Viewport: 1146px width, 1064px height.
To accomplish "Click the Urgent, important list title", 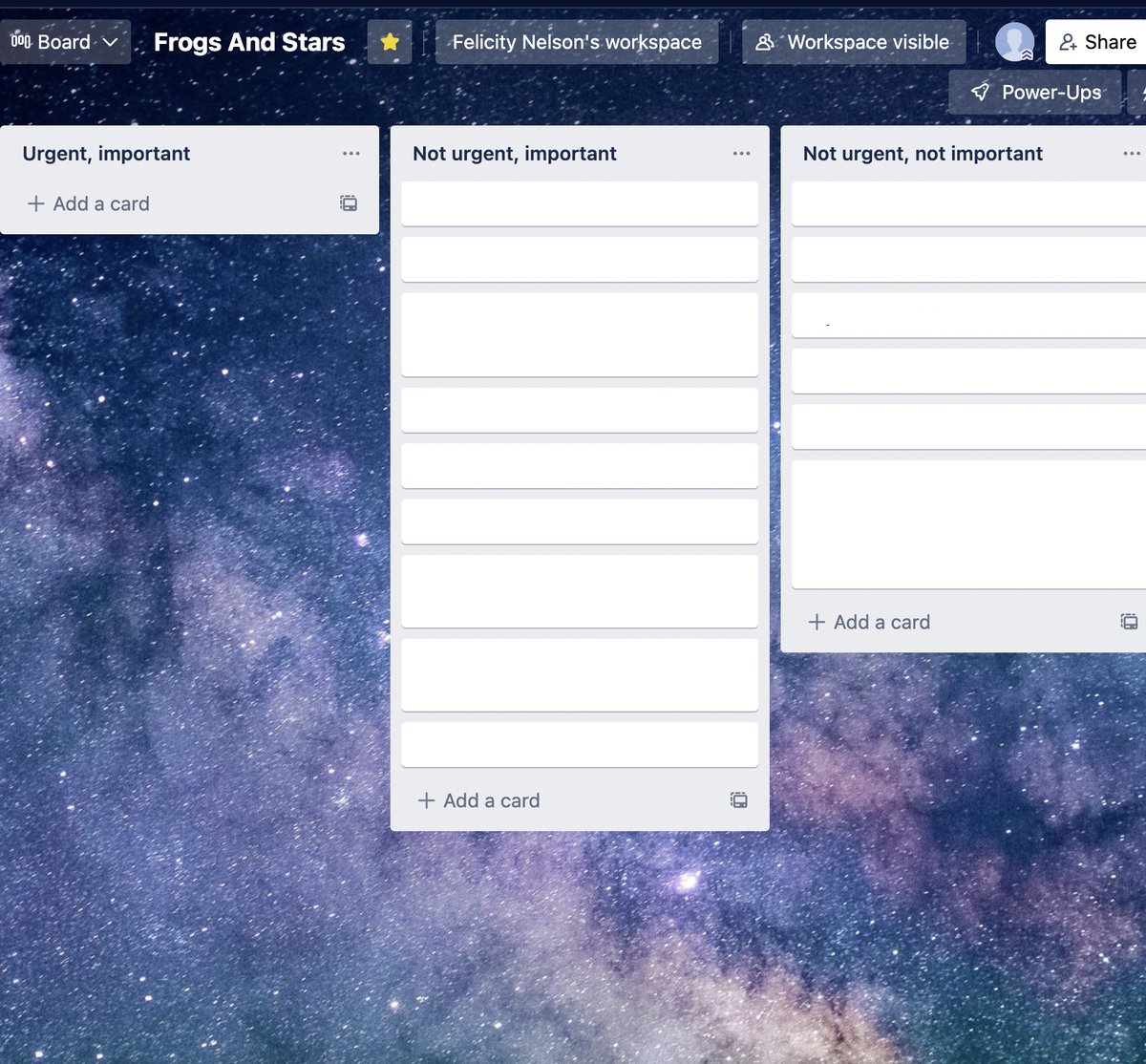I will pos(107,154).
